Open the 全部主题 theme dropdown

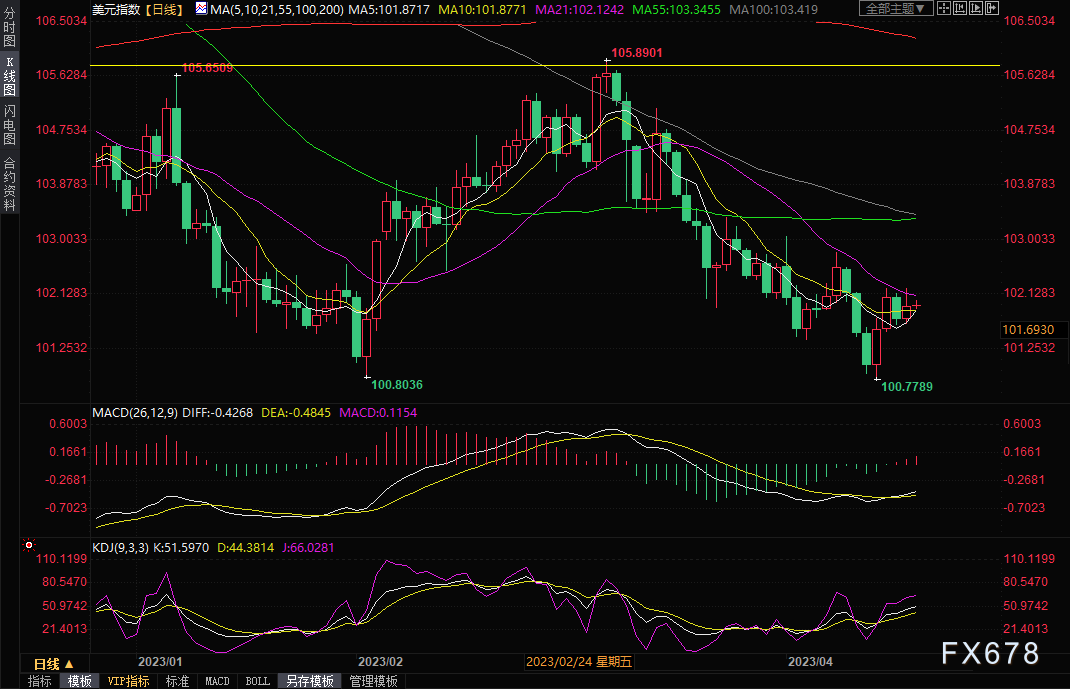[896, 9]
